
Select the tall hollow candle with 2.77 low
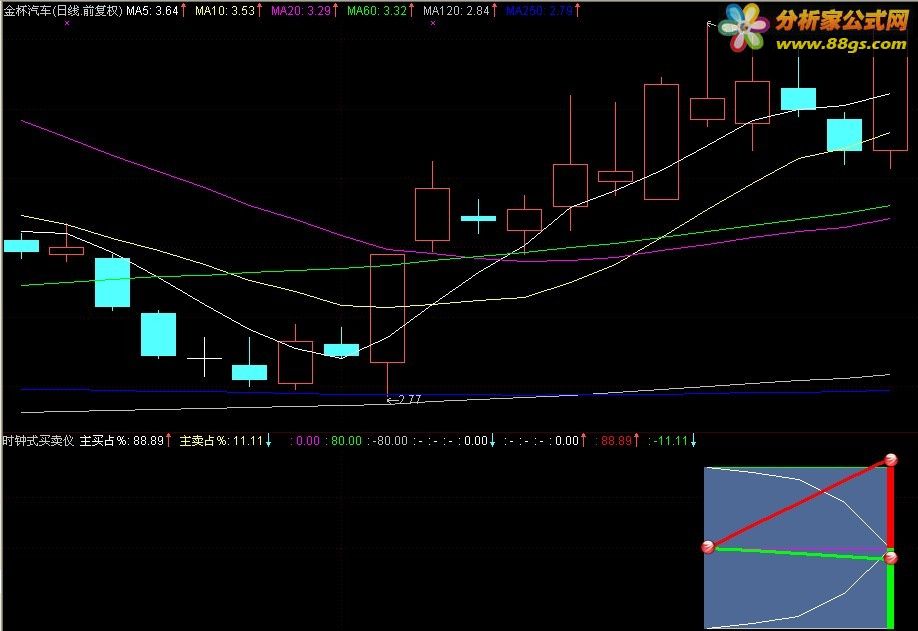pyautogui.click(x=388, y=308)
